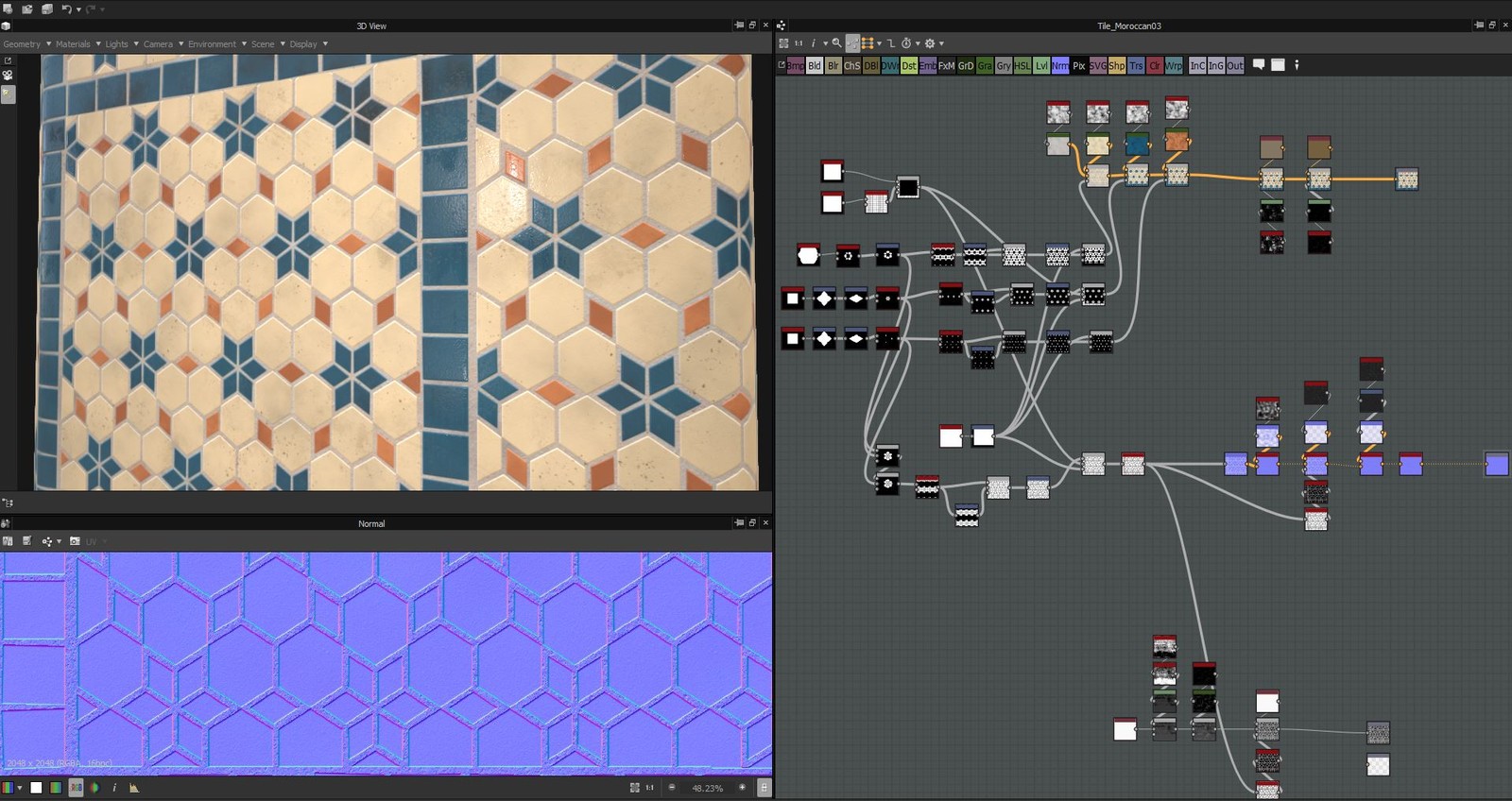Click the export view icon in 3D View sidebar
The width and height of the screenshot is (1512, 801).
coord(8,60)
